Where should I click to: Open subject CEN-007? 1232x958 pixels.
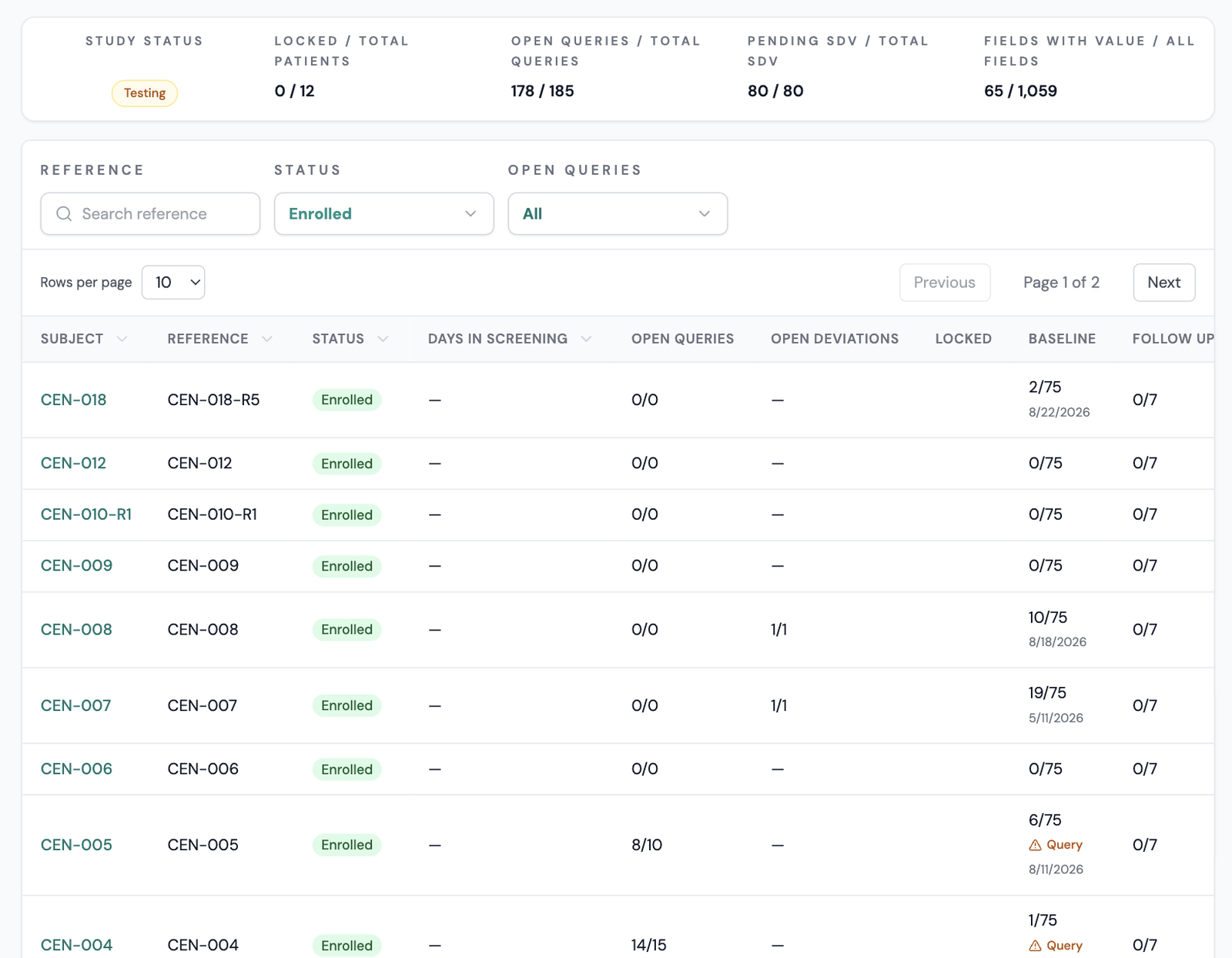[75, 705]
